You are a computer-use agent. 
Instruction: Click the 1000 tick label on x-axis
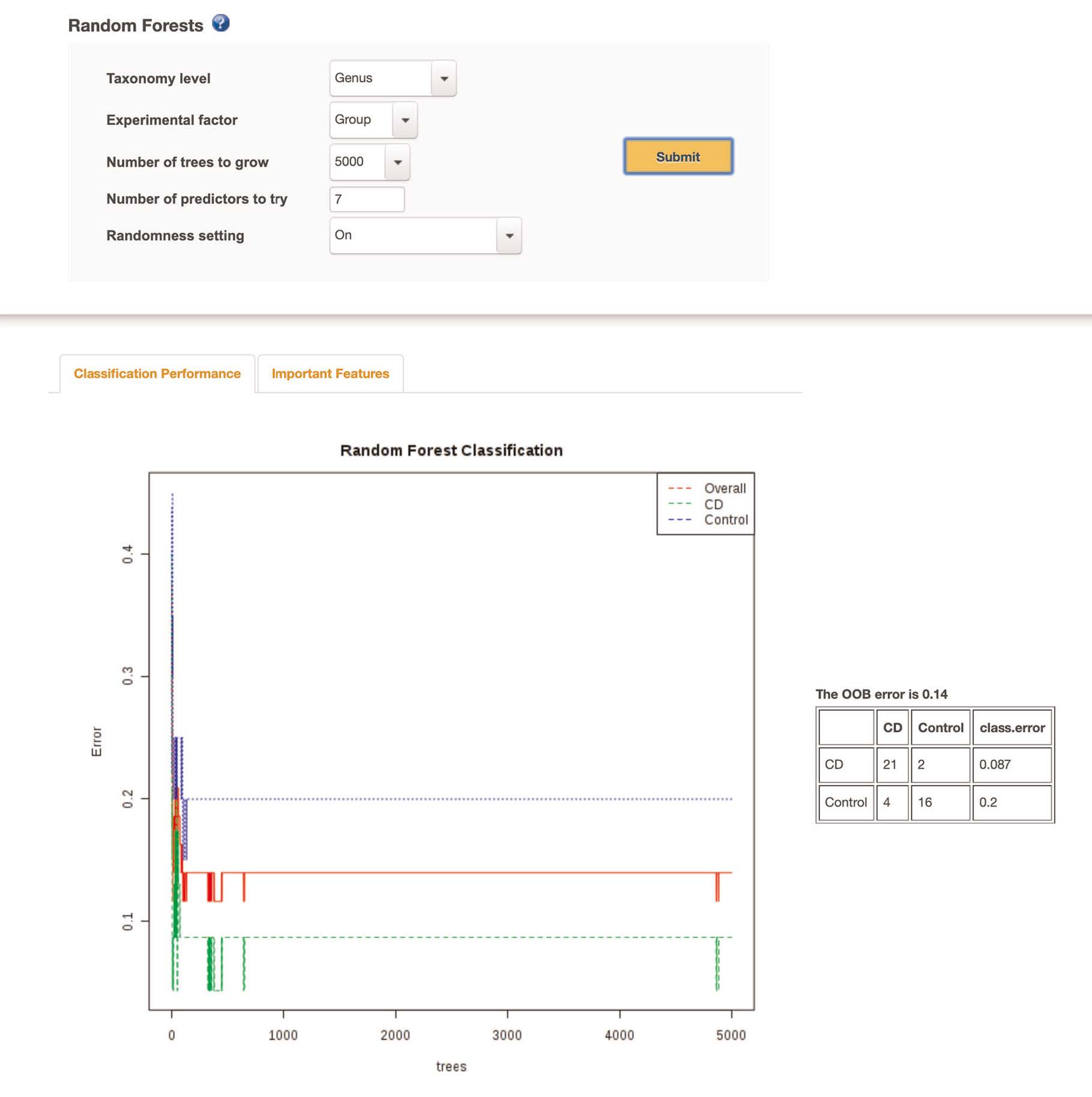click(283, 1035)
